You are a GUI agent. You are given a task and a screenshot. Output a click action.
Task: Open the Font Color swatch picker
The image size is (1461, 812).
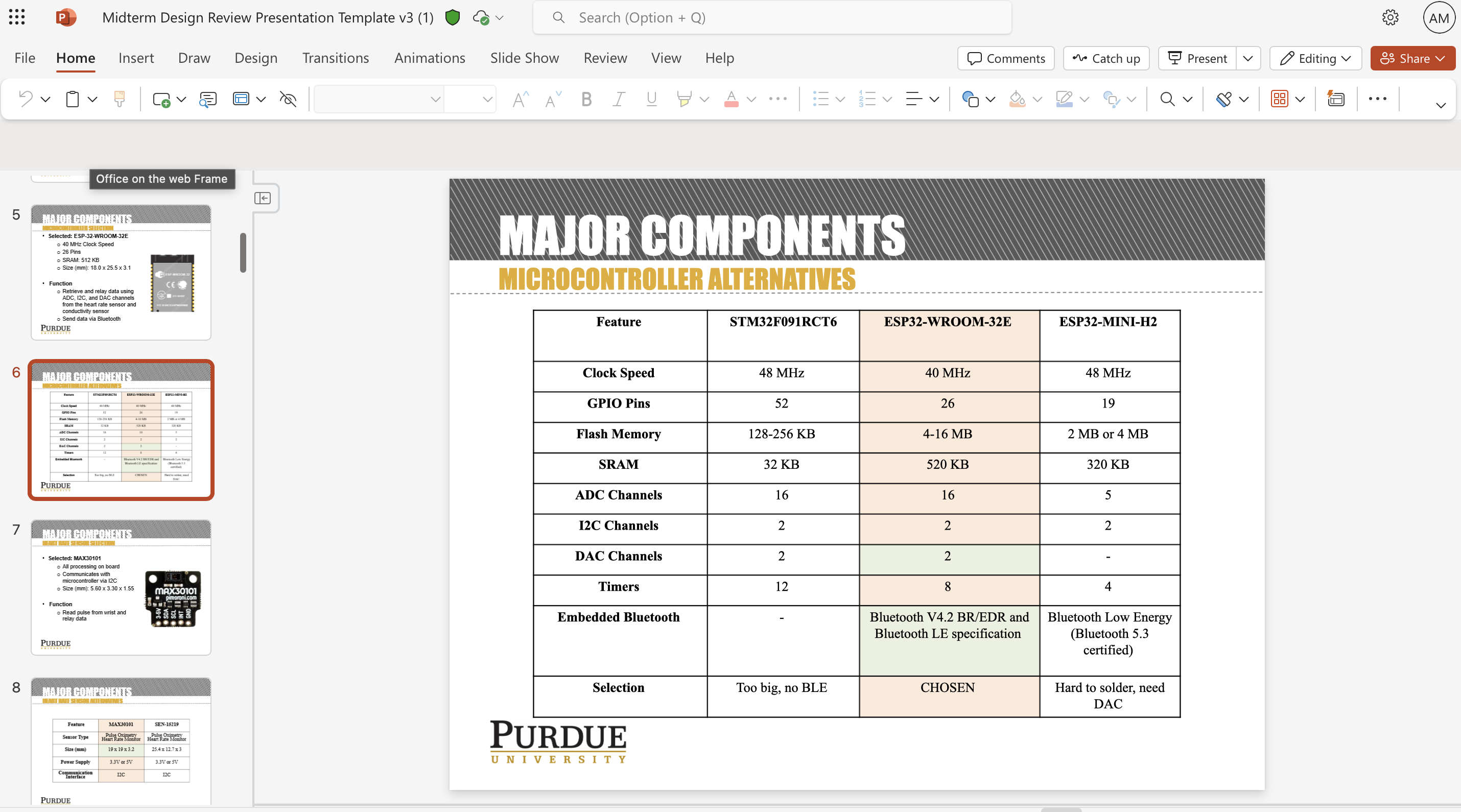point(751,99)
